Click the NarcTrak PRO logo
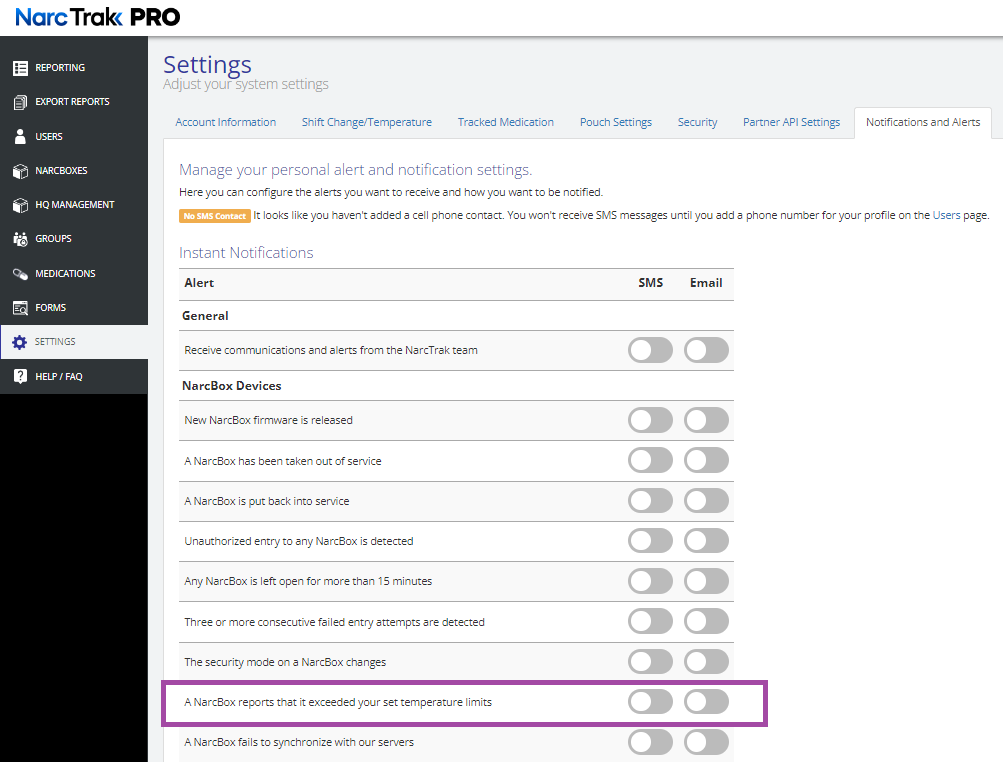Viewport: 1003px width, 762px height. (98, 17)
